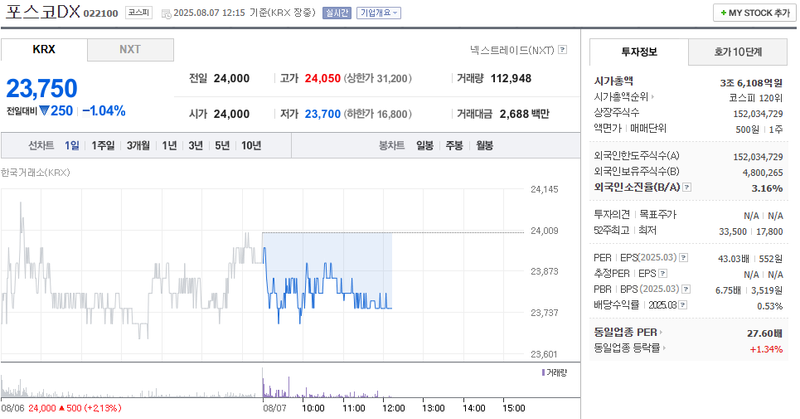Select the 5년 line chart period

pyautogui.click(x=222, y=146)
